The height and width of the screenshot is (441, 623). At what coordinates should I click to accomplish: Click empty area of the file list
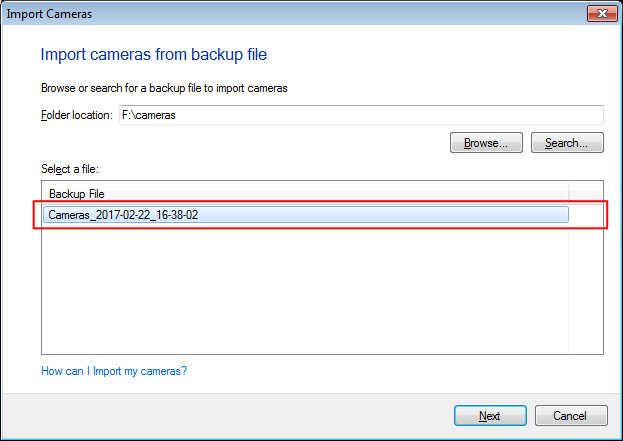click(x=305, y=290)
